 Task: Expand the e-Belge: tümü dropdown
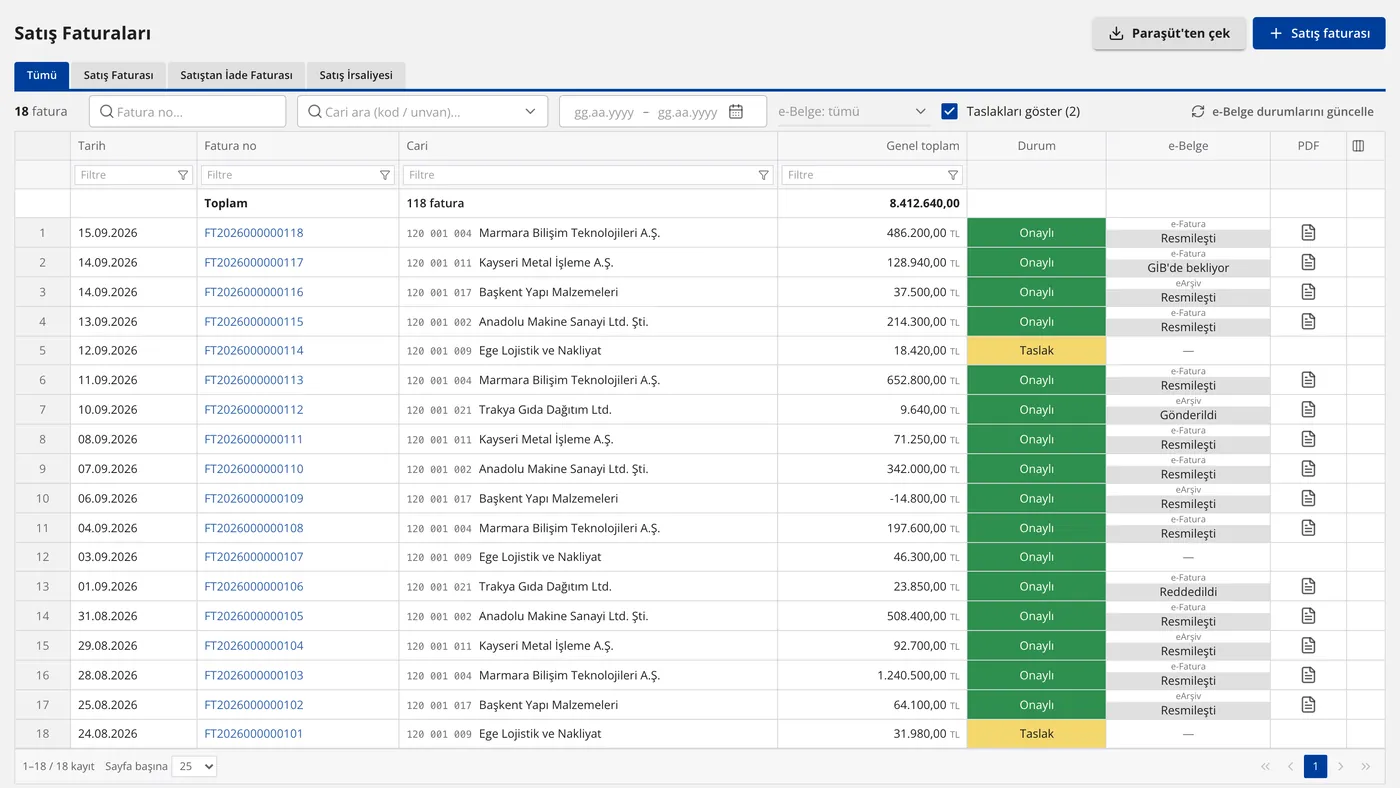coord(853,112)
